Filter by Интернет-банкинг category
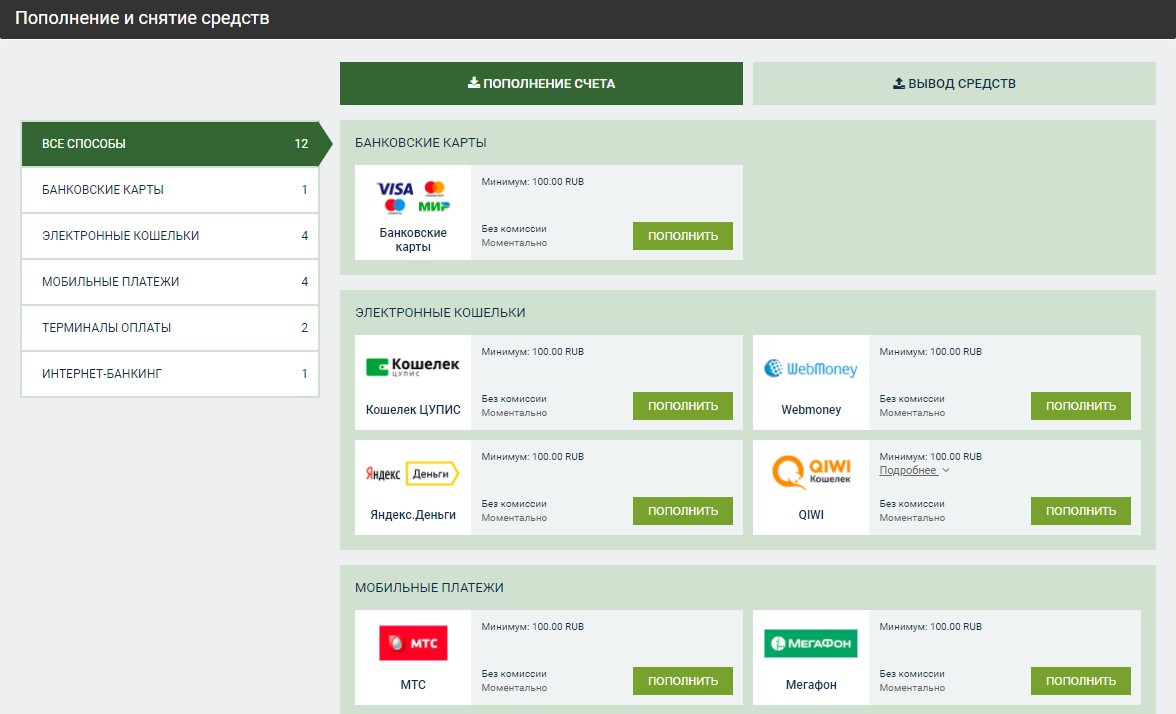This screenshot has height=714, width=1176. (170, 374)
